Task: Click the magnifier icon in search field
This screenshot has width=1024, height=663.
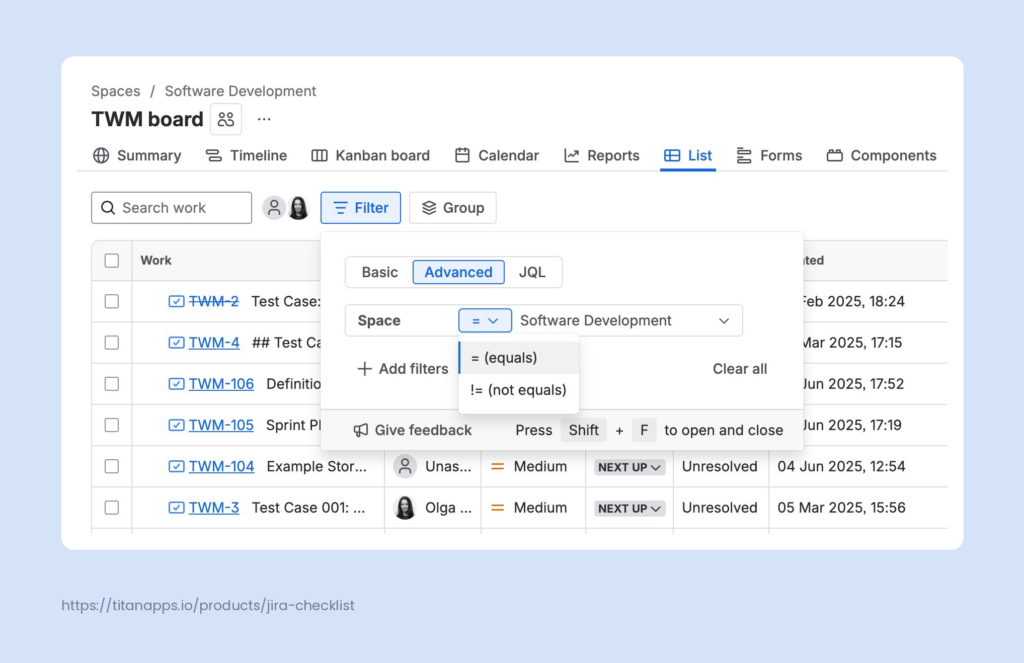Action: [108, 207]
